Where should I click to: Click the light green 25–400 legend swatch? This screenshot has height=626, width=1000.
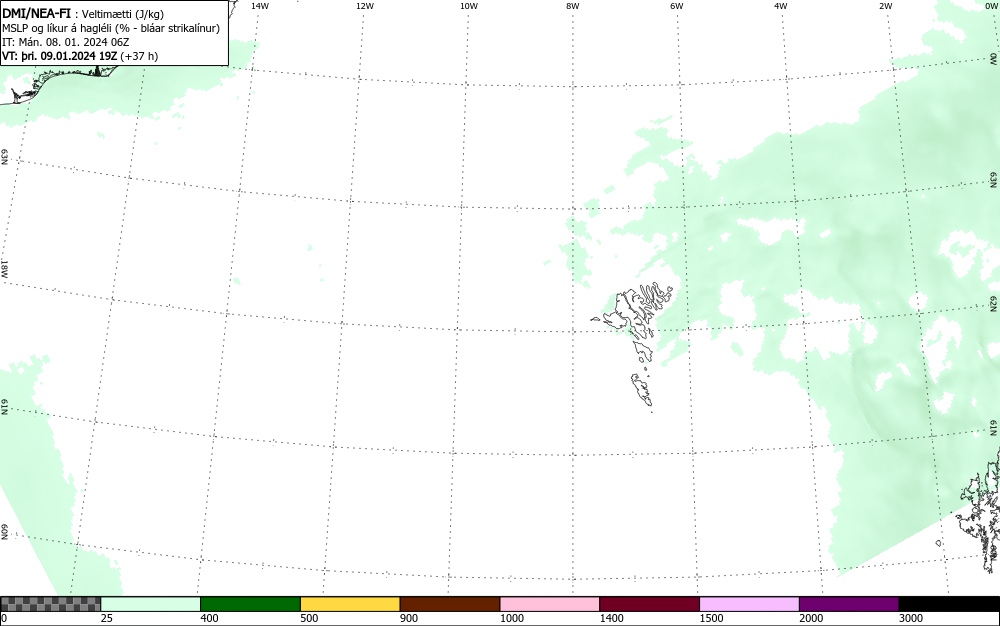tap(151, 604)
